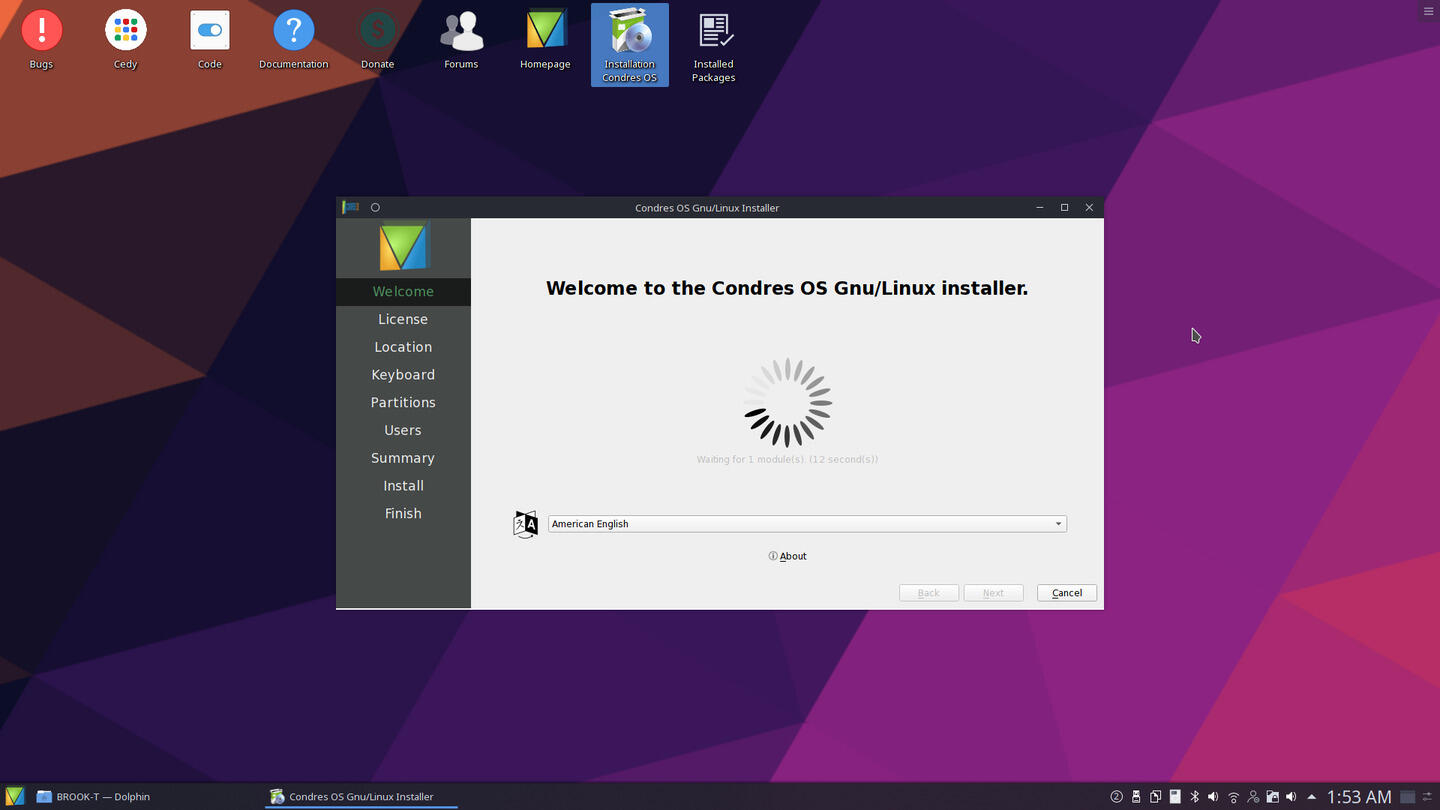Select the Installation Condres OS desktop icon
This screenshot has height=810, width=1440.
click(x=629, y=45)
